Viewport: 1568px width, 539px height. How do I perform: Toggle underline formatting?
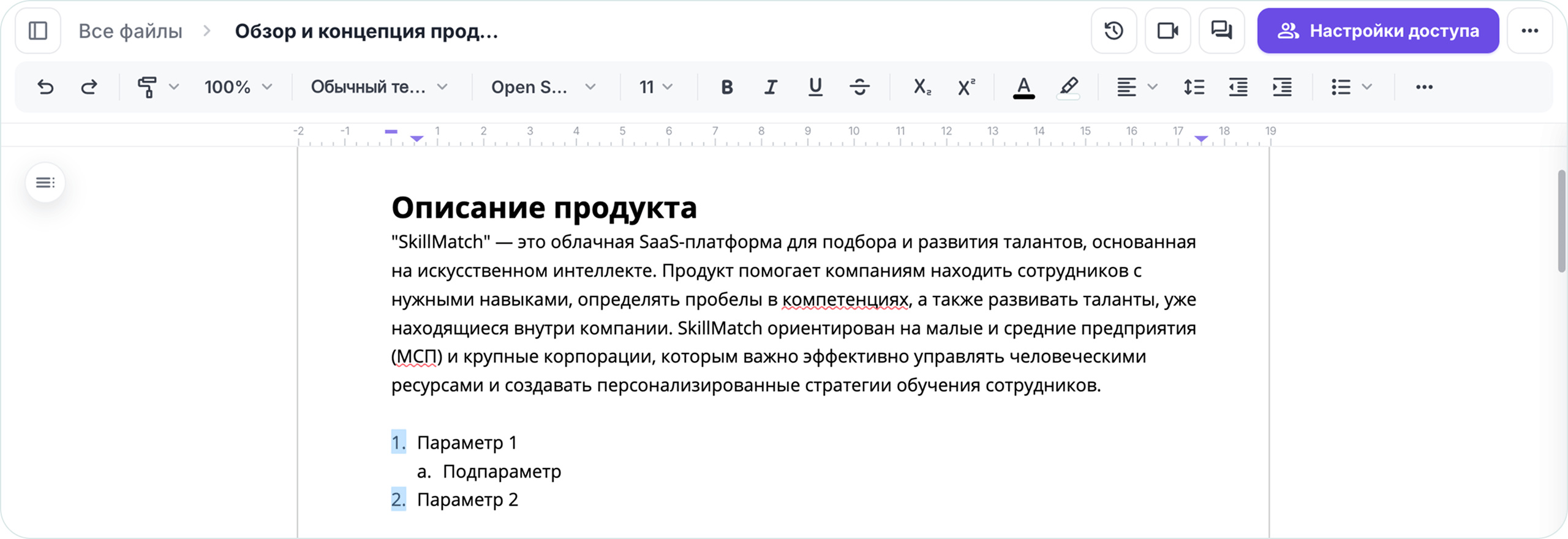click(x=815, y=87)
